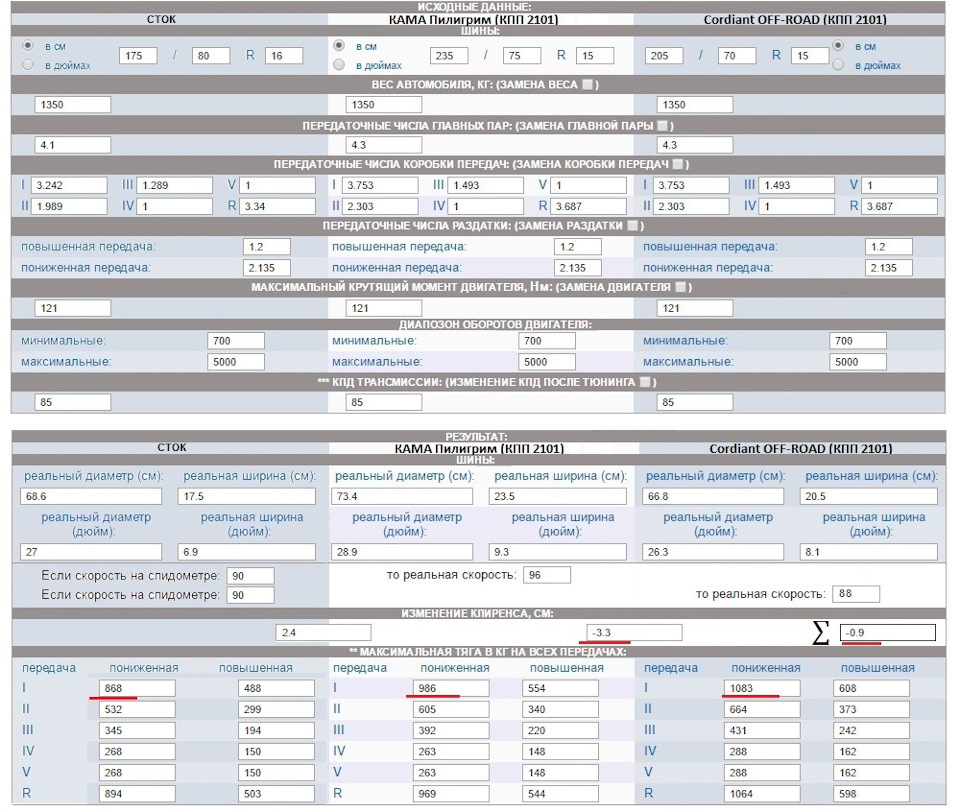Click the Cordiant tire width field 205

coord(664,56)
